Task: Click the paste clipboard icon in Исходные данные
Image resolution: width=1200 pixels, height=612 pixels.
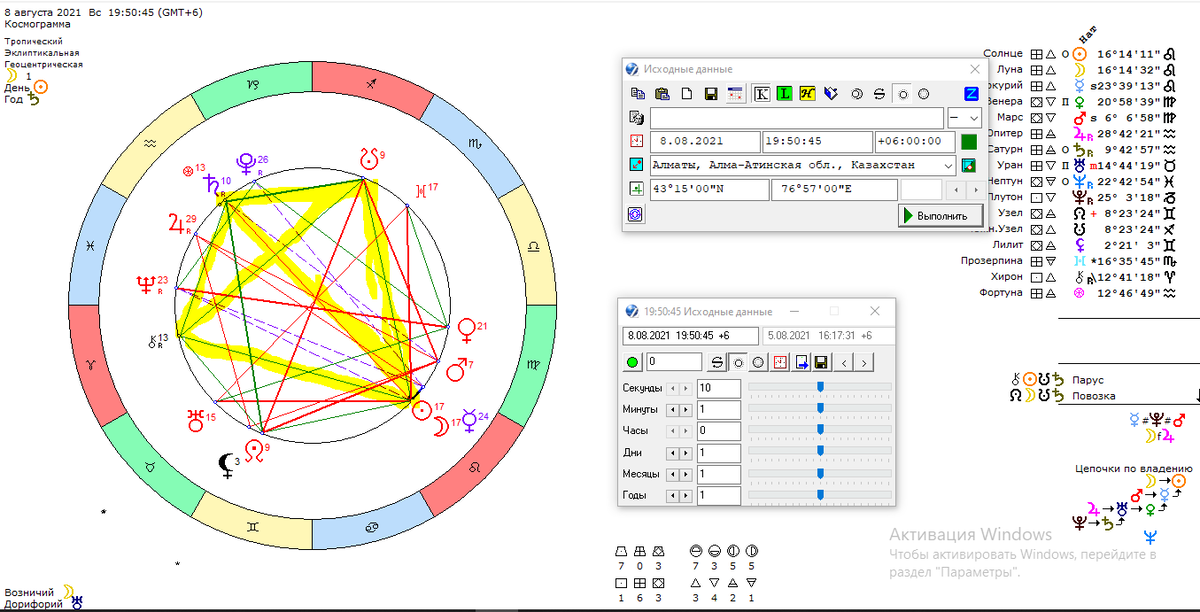Action: click(662, 94)
